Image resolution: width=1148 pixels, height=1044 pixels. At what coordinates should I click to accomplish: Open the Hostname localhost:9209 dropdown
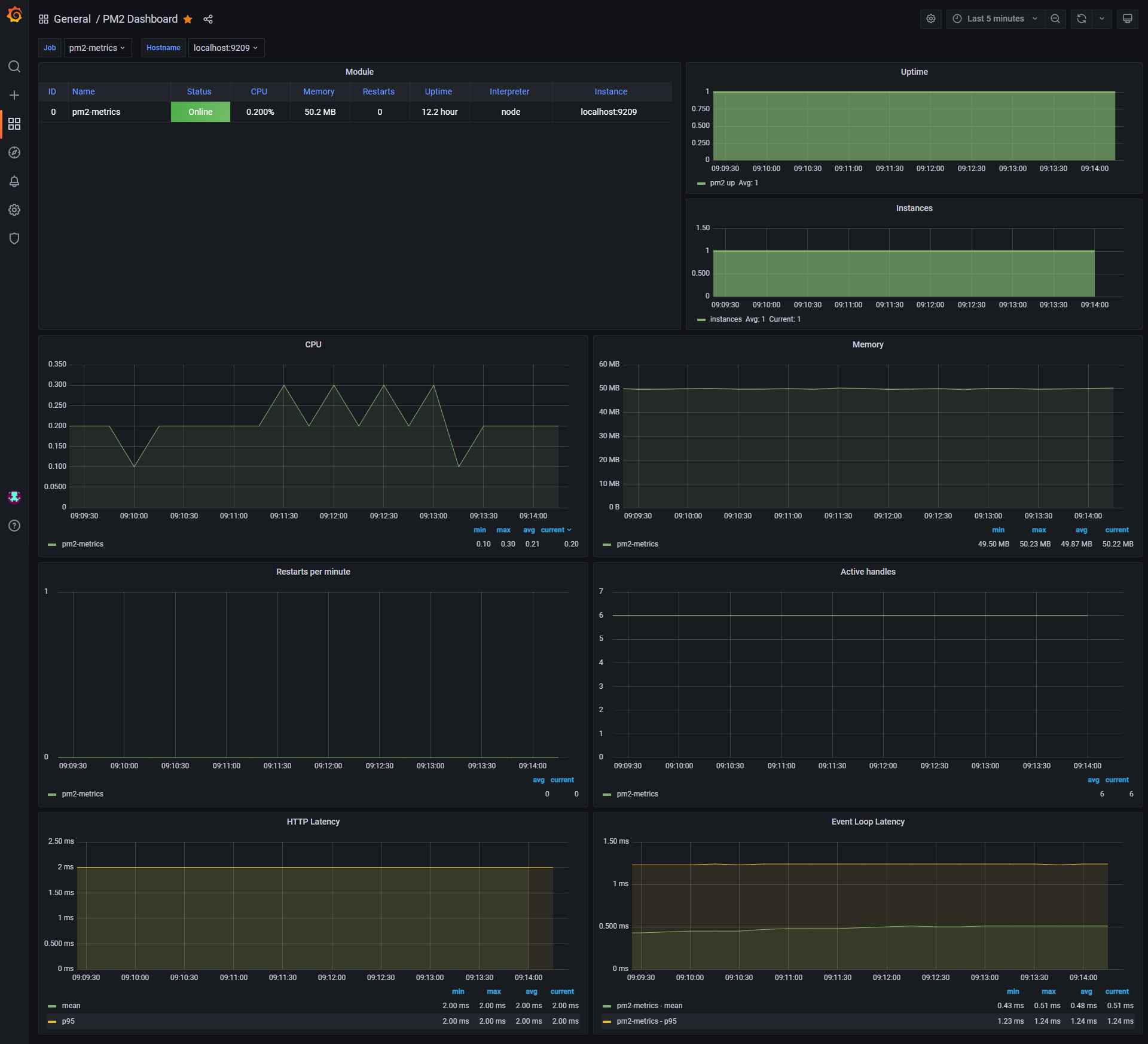tap(226, 48)
